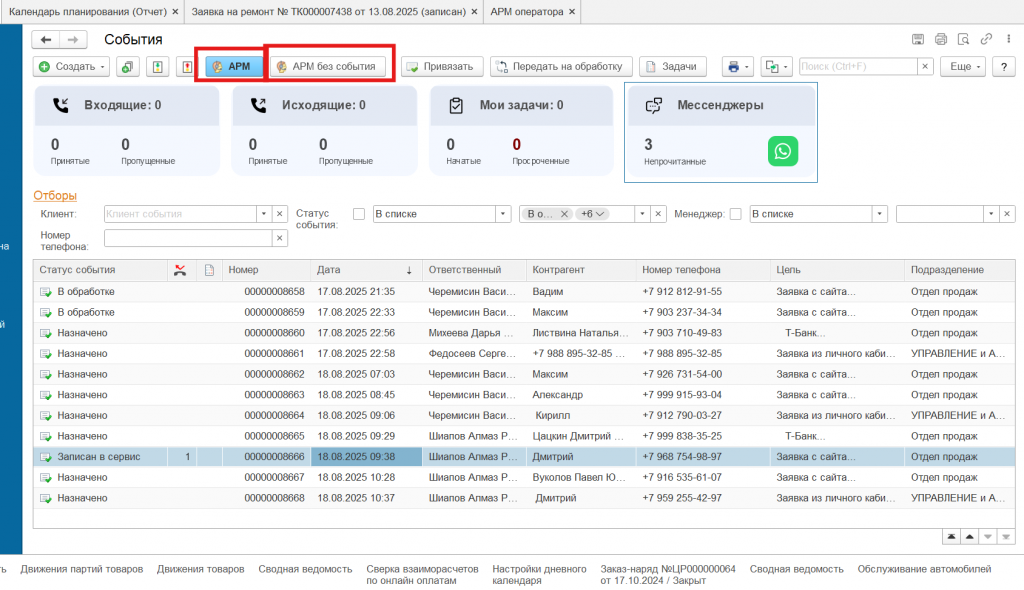Open the Клиент filter dropdown
The height and width of the screenshot is (590, 1024).
coord(264,214)
